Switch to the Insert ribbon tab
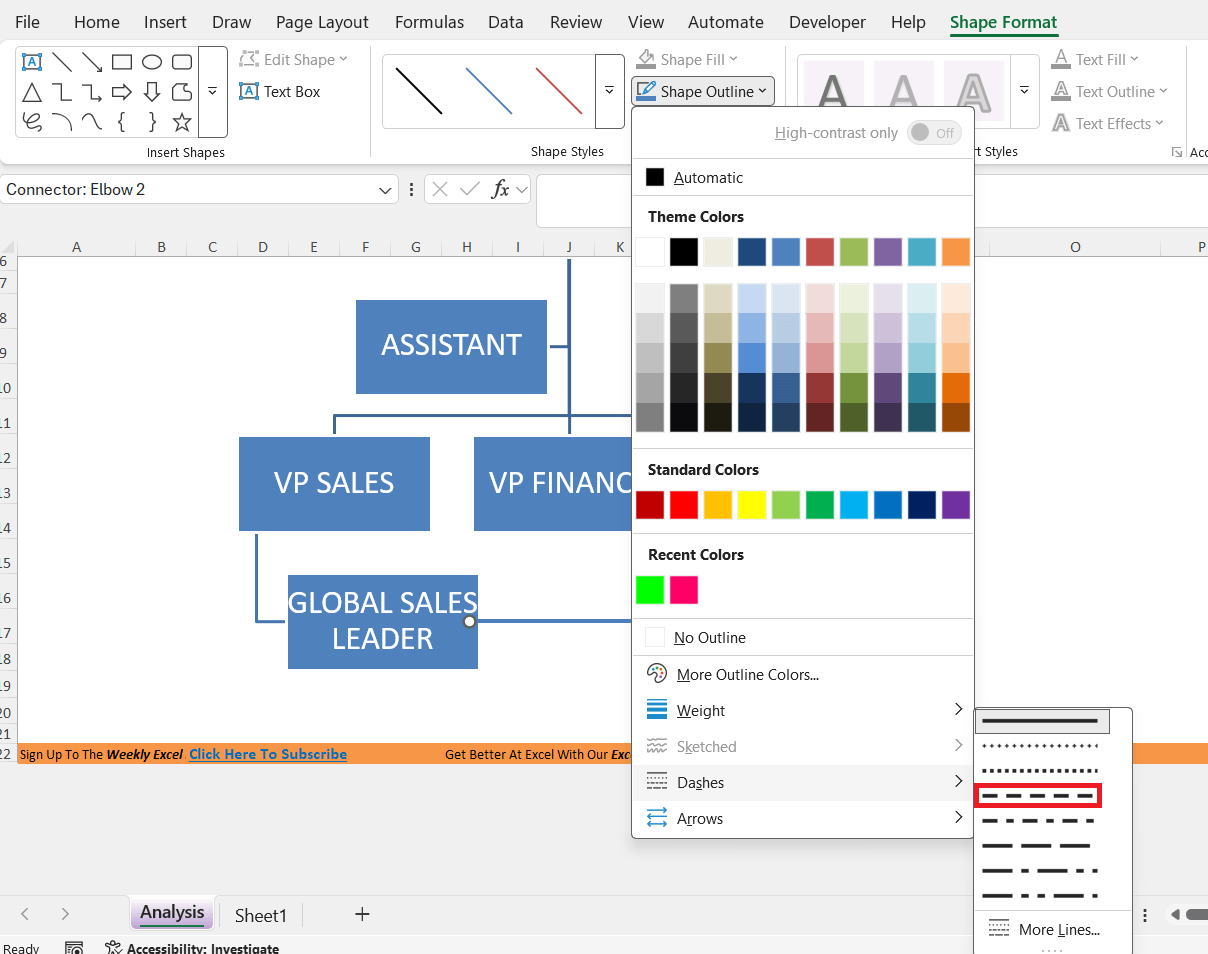 [165, 22]
